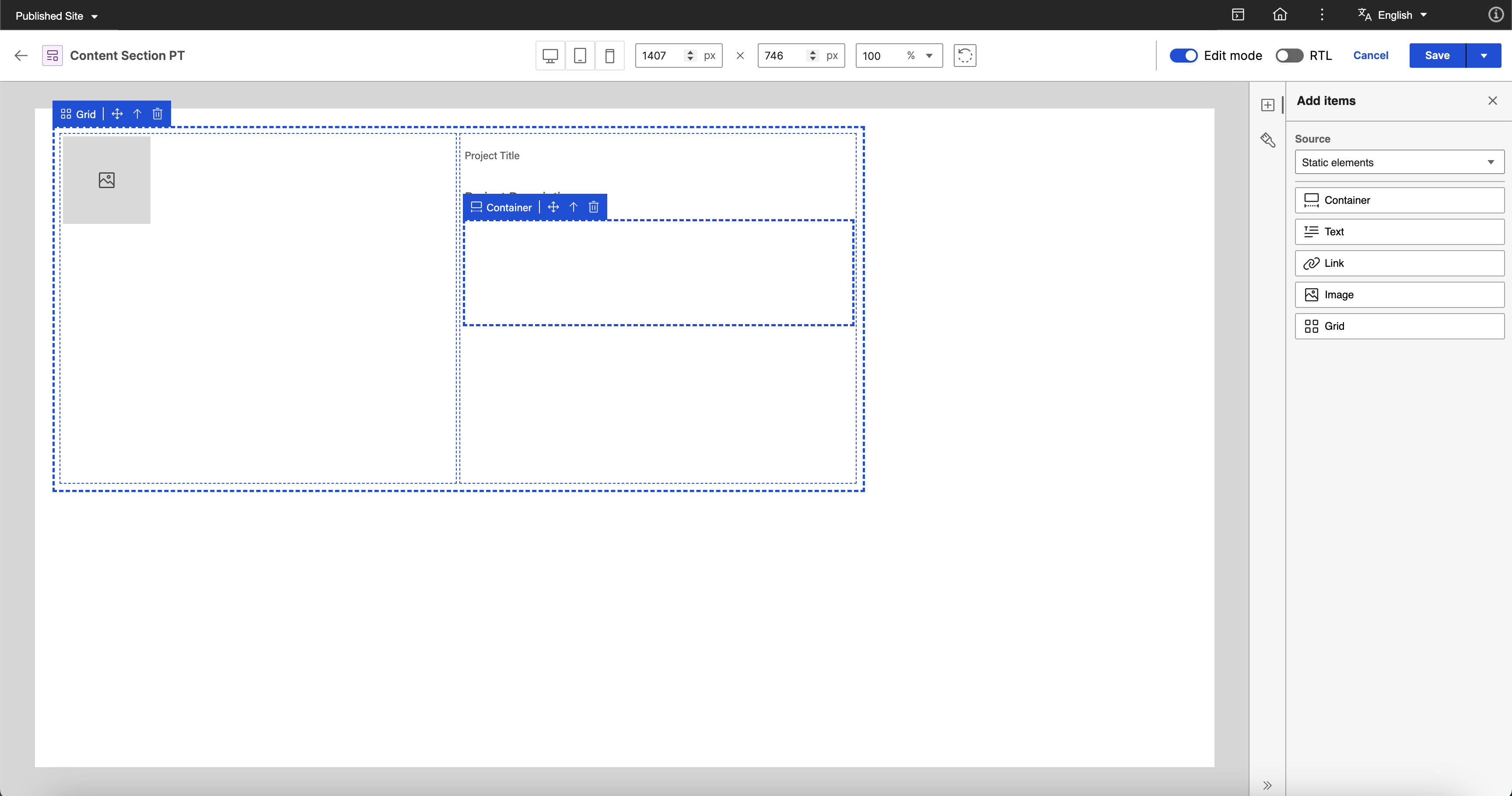Click the rotate viewport icon

click(x=964, y=56)
